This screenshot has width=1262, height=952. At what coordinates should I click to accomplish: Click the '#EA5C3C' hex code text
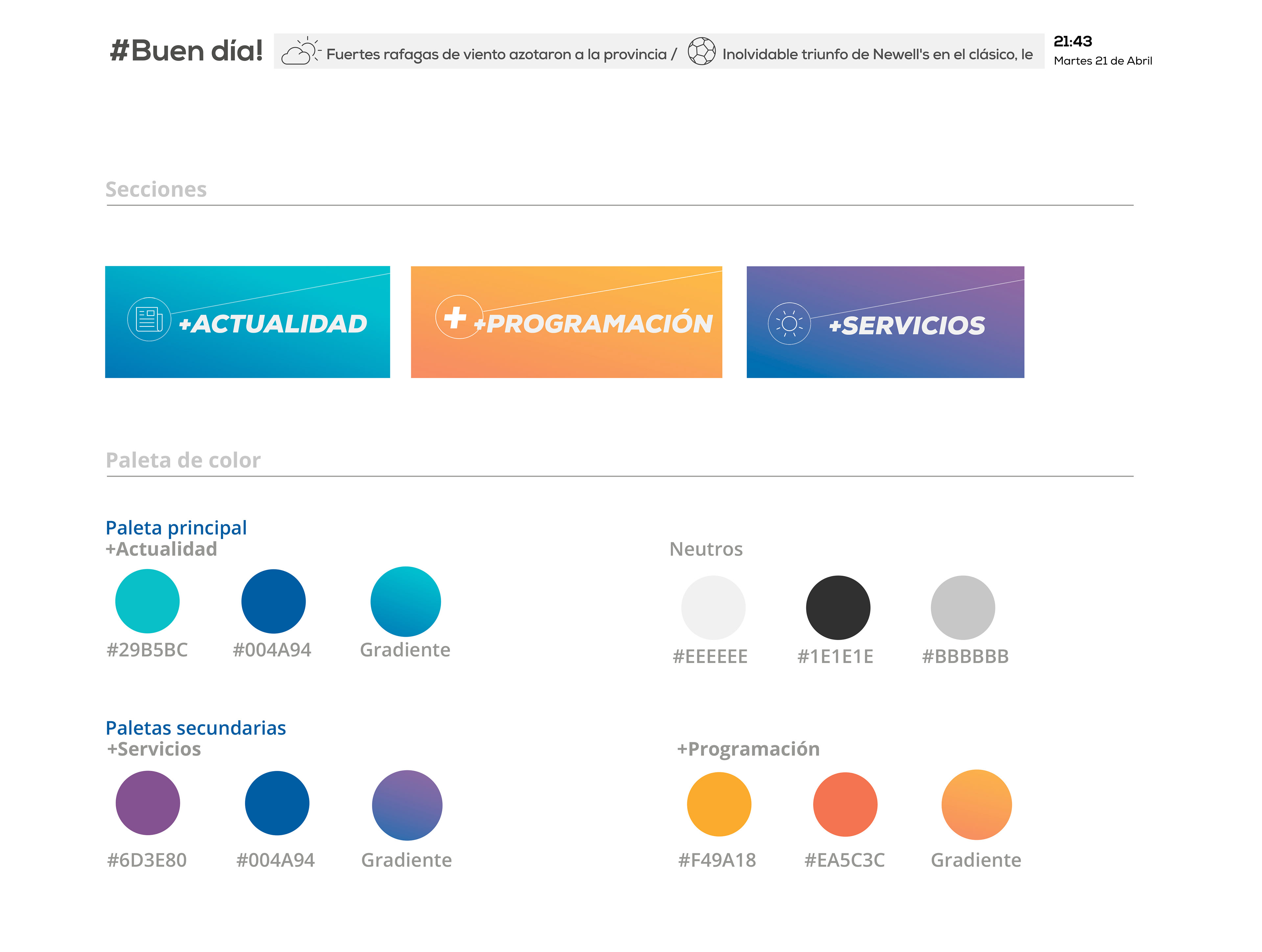pyautogui.click(x=844, y=860)
